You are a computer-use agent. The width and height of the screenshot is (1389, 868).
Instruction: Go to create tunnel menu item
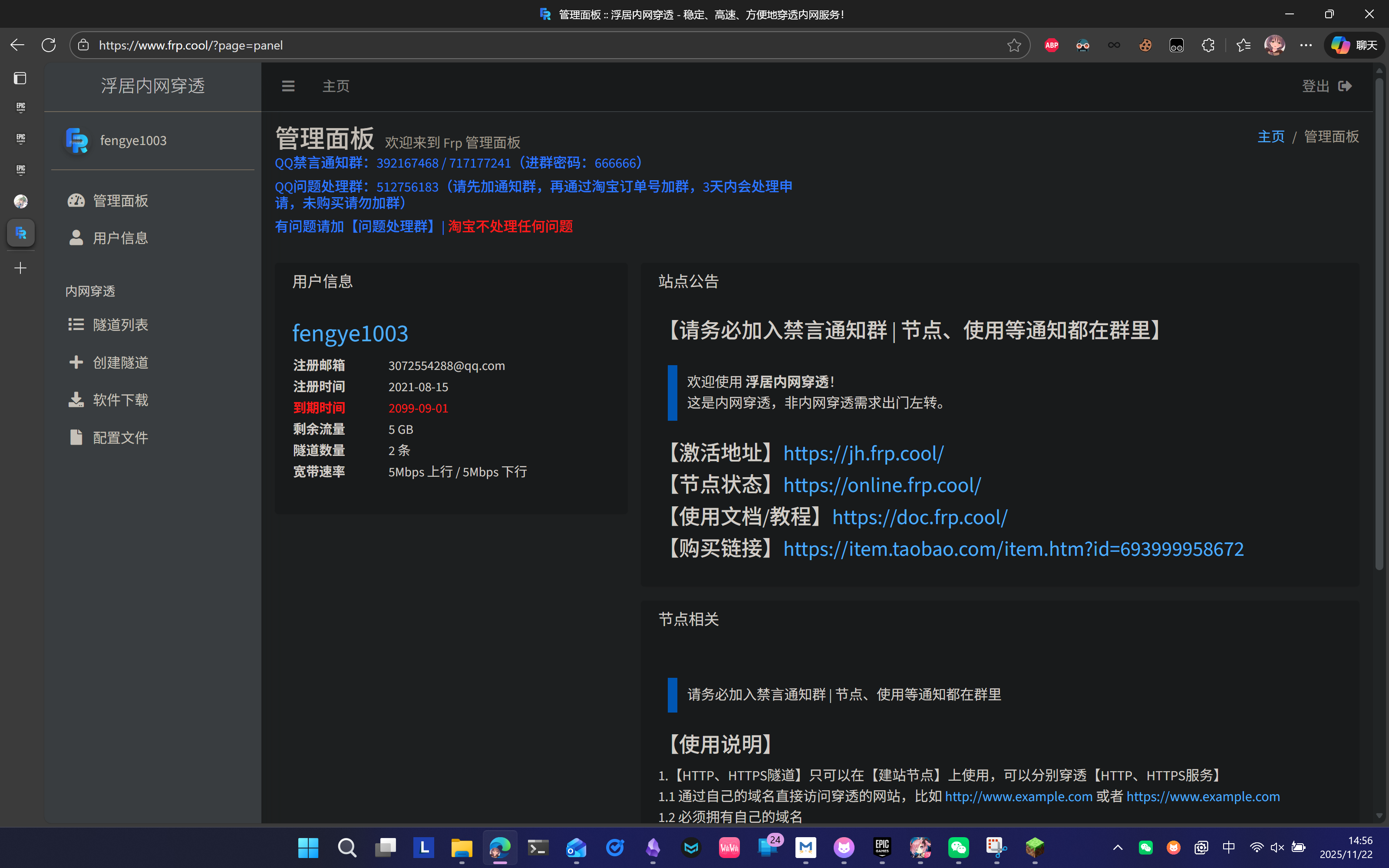pyautogui.click(x=120, y=363)
